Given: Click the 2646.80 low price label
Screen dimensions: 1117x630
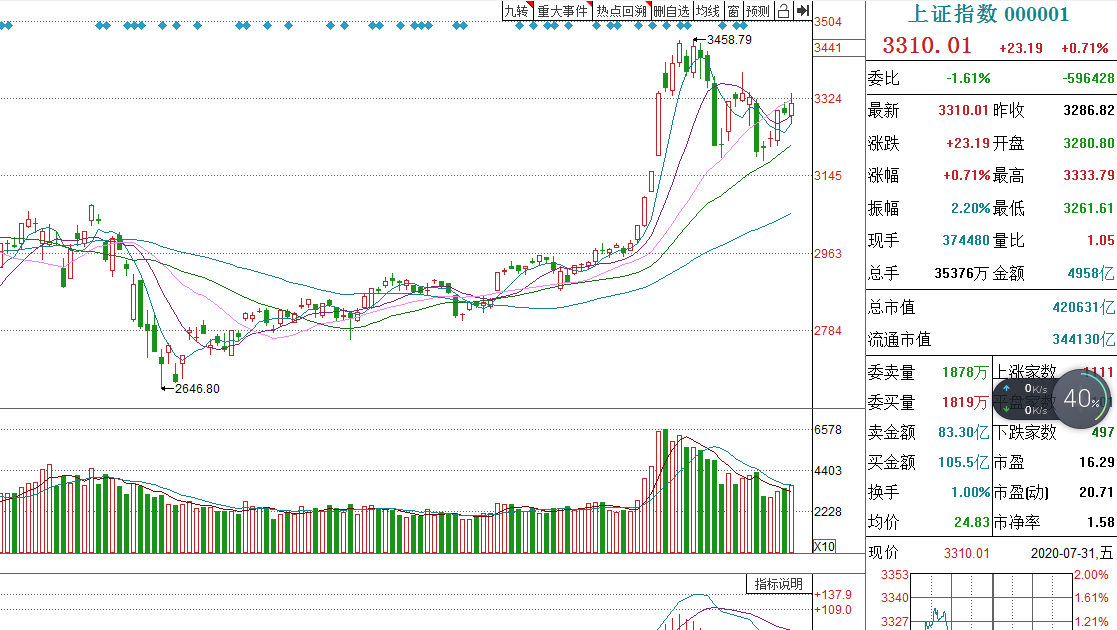Looking at the screenshot, I should tap(197, 388).
